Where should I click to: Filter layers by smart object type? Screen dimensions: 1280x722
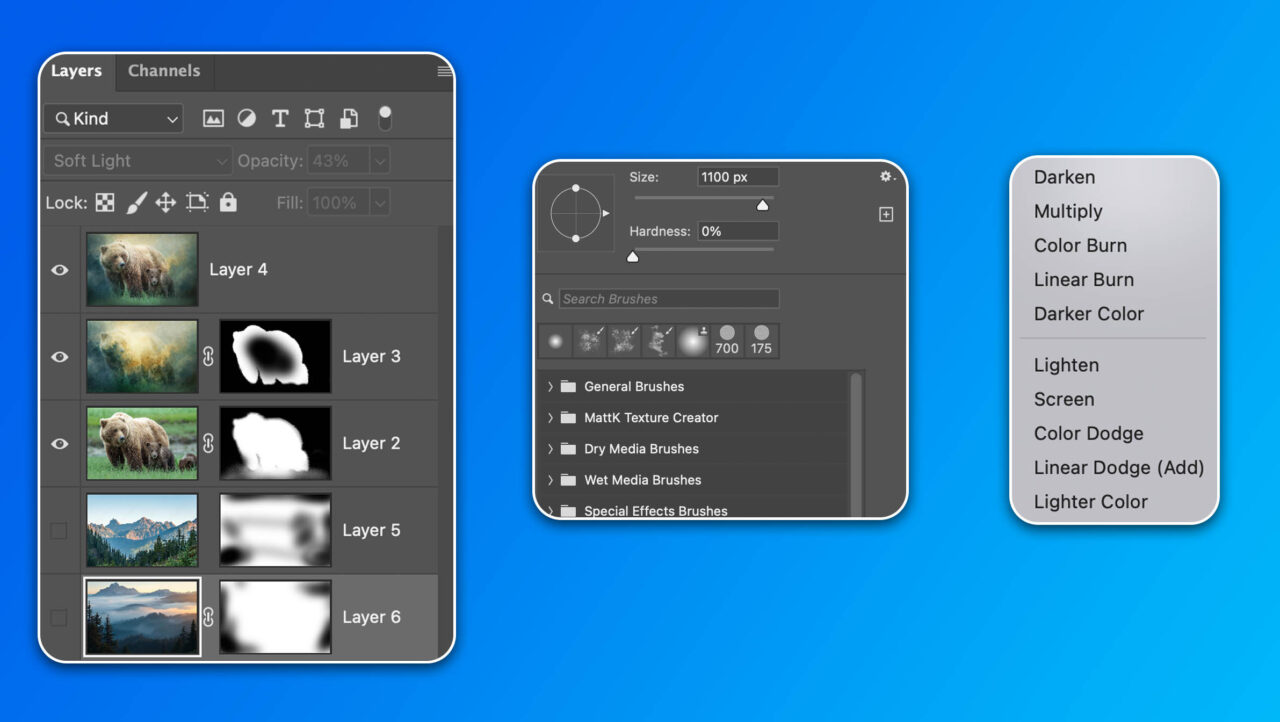[x=349, y=119]
